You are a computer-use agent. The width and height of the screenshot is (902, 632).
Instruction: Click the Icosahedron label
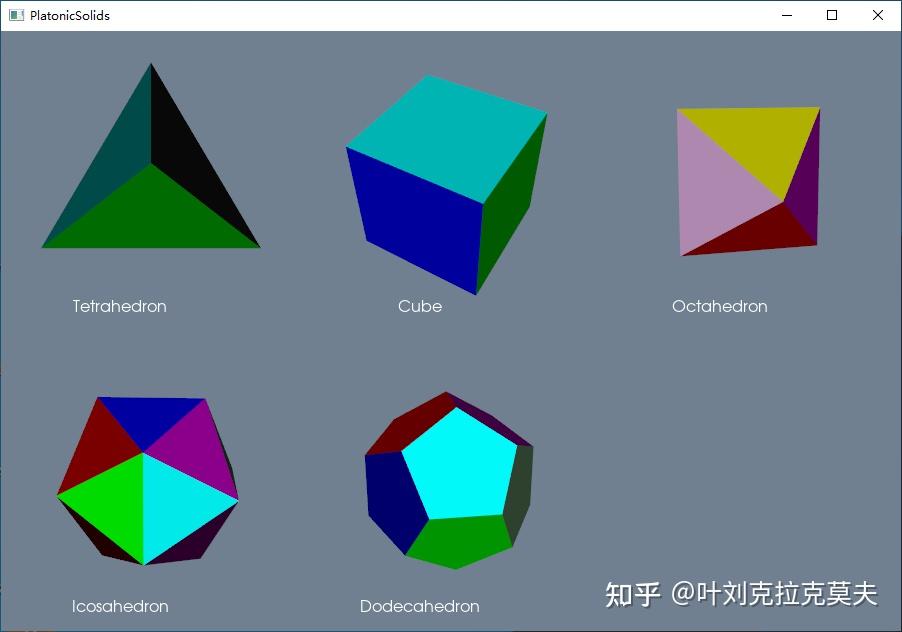pos(120,607)
